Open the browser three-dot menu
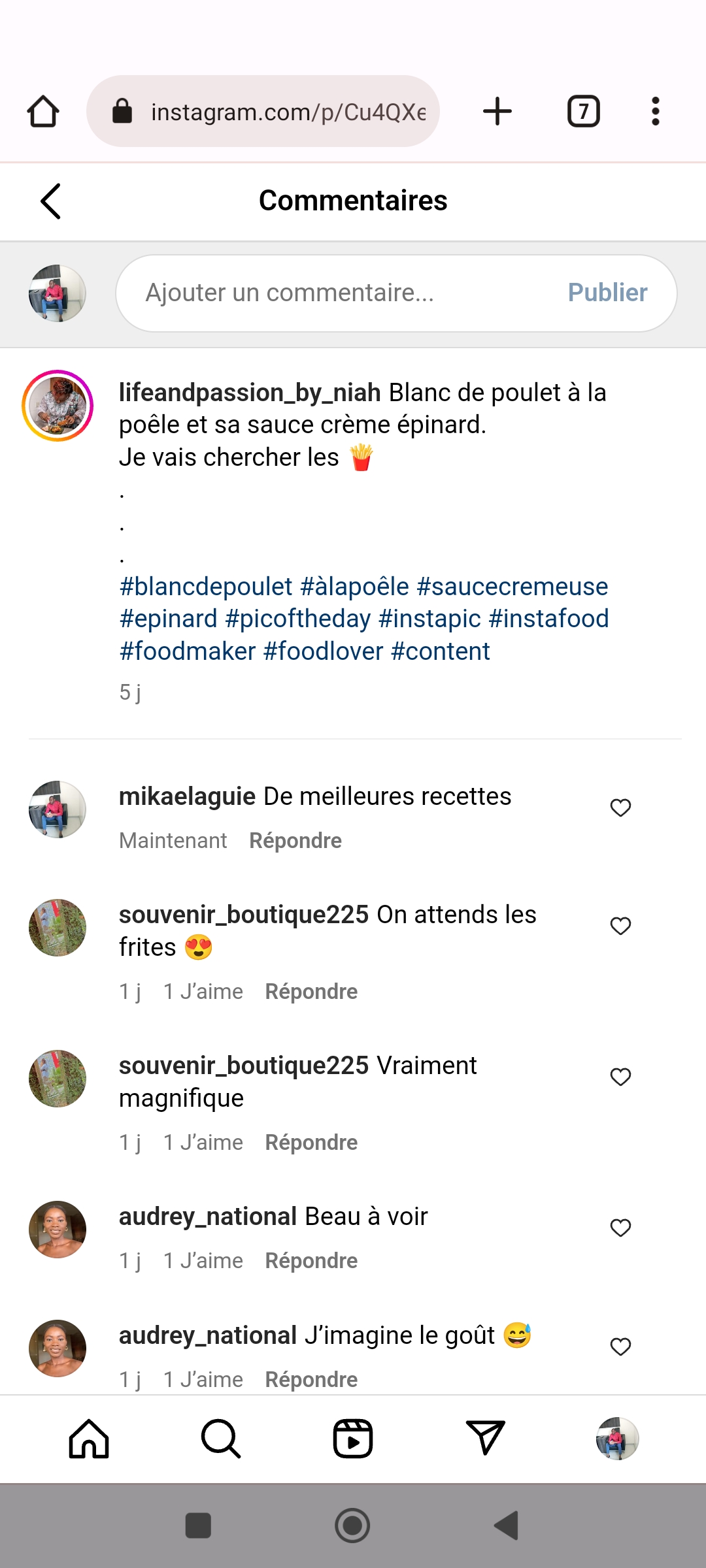This screenshot has width=706, height=1568. click(x=655, y=111)
